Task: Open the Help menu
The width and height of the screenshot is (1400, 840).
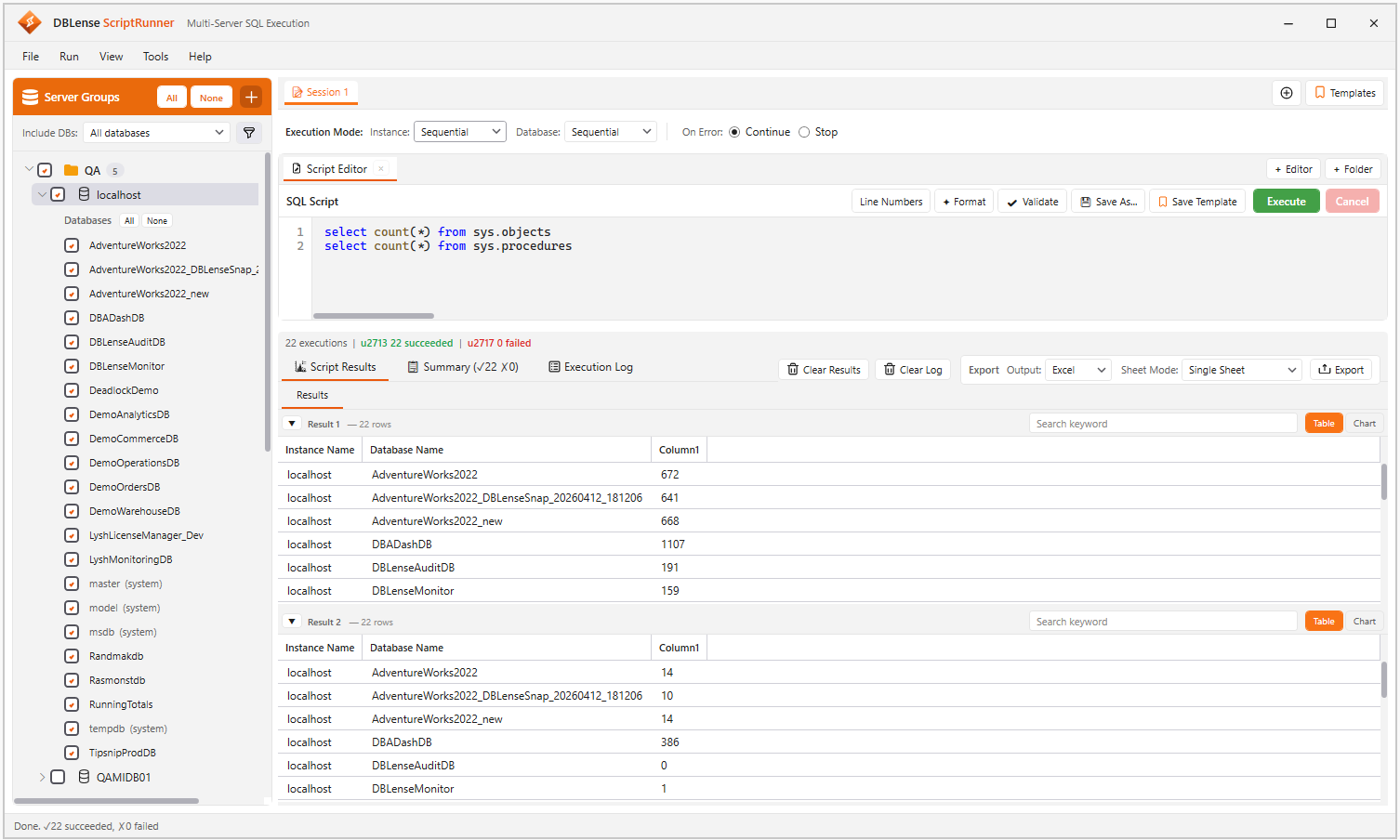Action: pyautogui.click(x=200, y=57)
